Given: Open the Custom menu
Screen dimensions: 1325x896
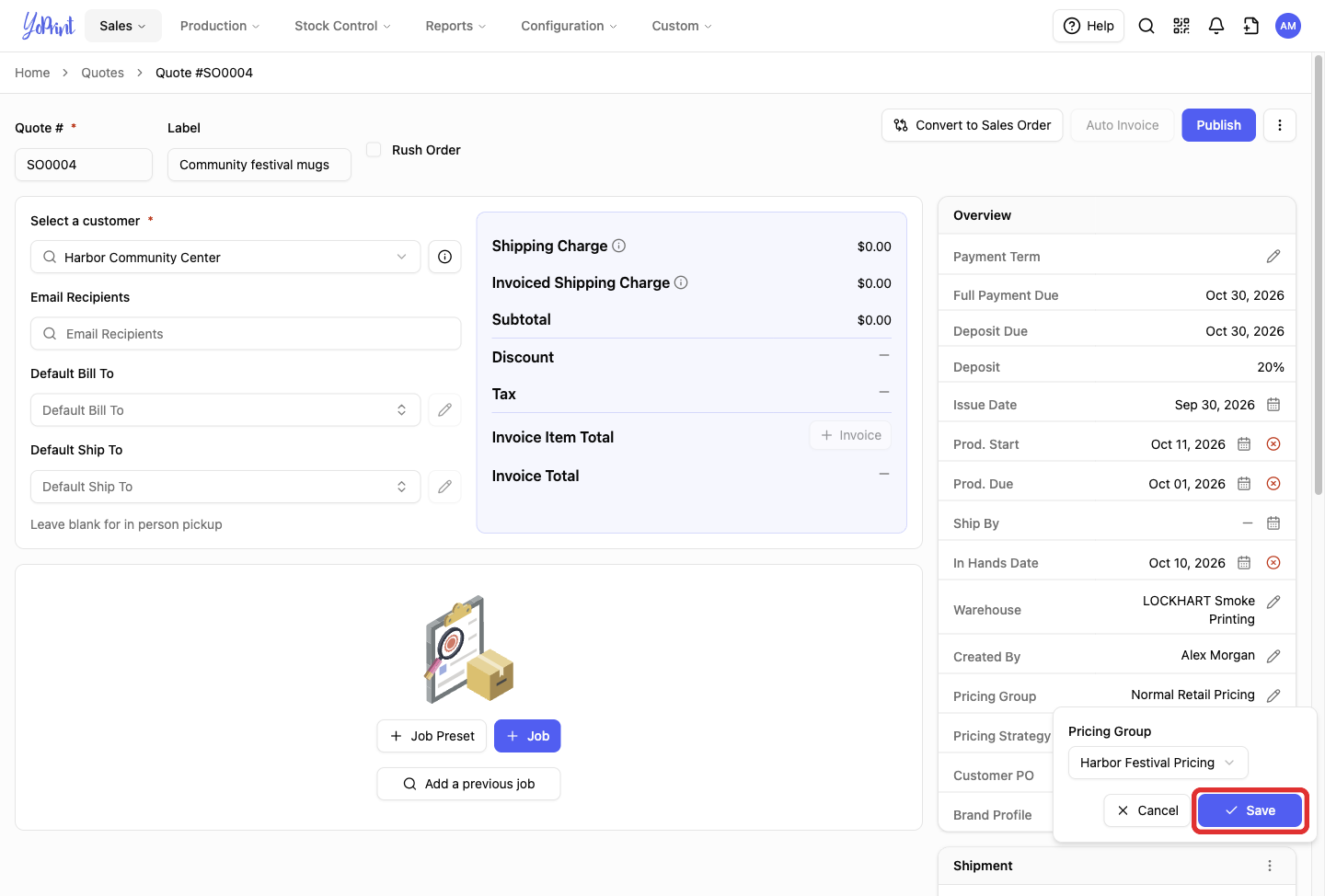Looking at the screenshot, I should tap(682, 26).
